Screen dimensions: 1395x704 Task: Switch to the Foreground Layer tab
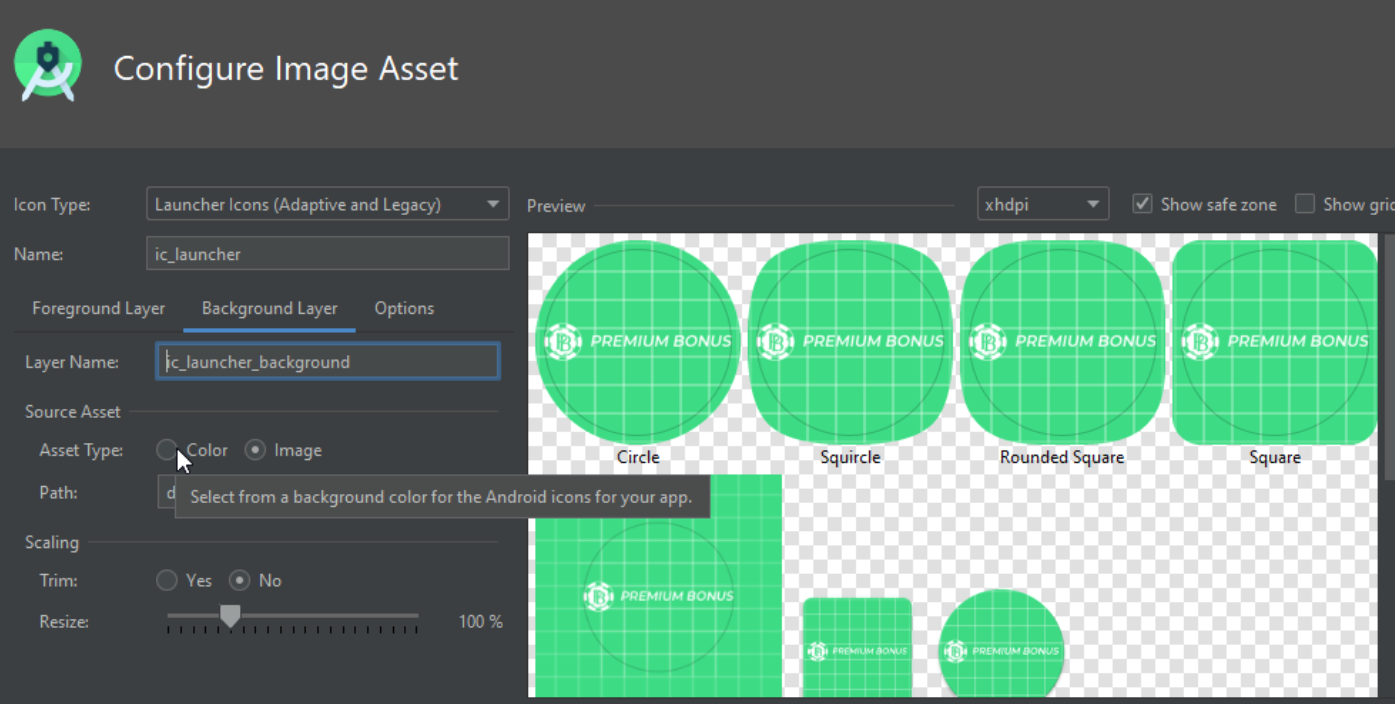pyautogui.click(x=98, y=308)
